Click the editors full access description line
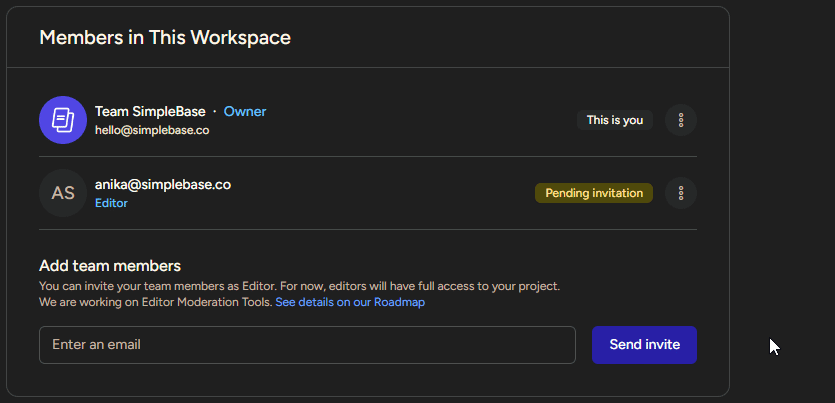 299,286
